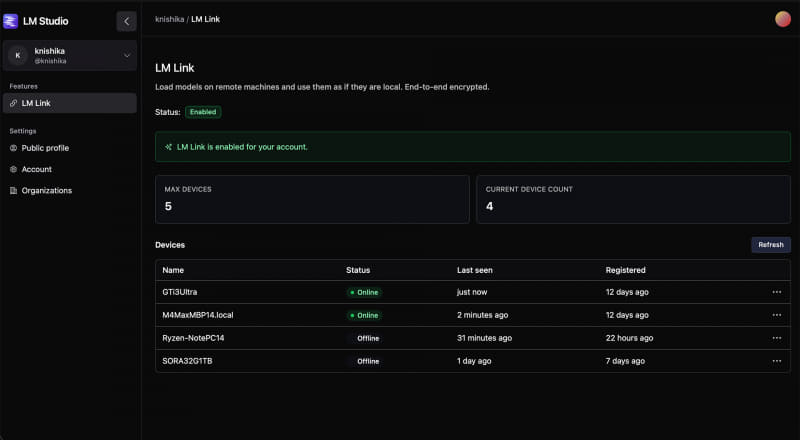Image resolution: width=800 pixels, height=440 pixels.
Task: Open Organizations page
Action: click(46, 190)
